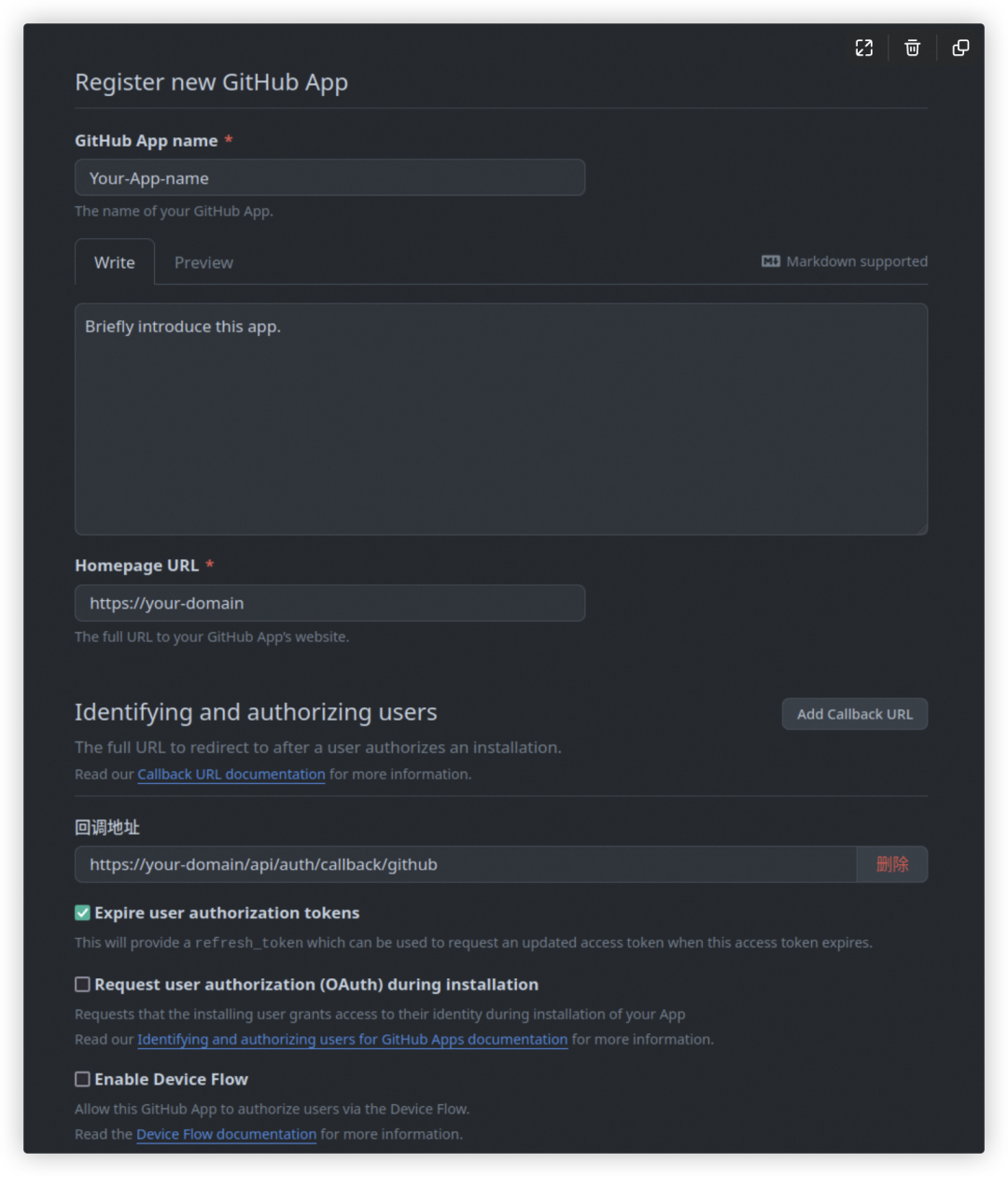Click the red 删除 delete button
Image resolution: width=1008 pixels, height=1177 pixels.
[x=892, y=864]
